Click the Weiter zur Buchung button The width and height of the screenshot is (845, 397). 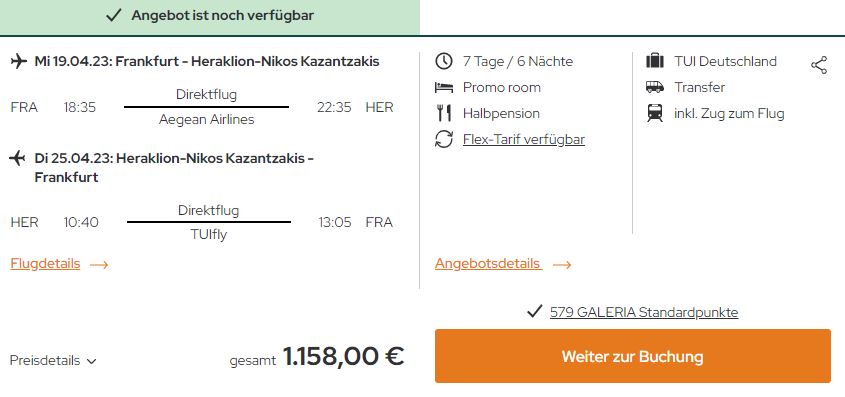(x=633, y=356)
